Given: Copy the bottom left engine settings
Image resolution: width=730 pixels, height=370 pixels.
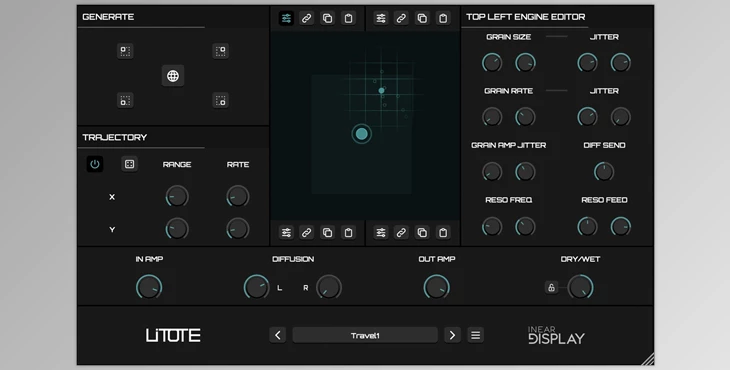Looking at the screenshot, I should pos(327,232).
